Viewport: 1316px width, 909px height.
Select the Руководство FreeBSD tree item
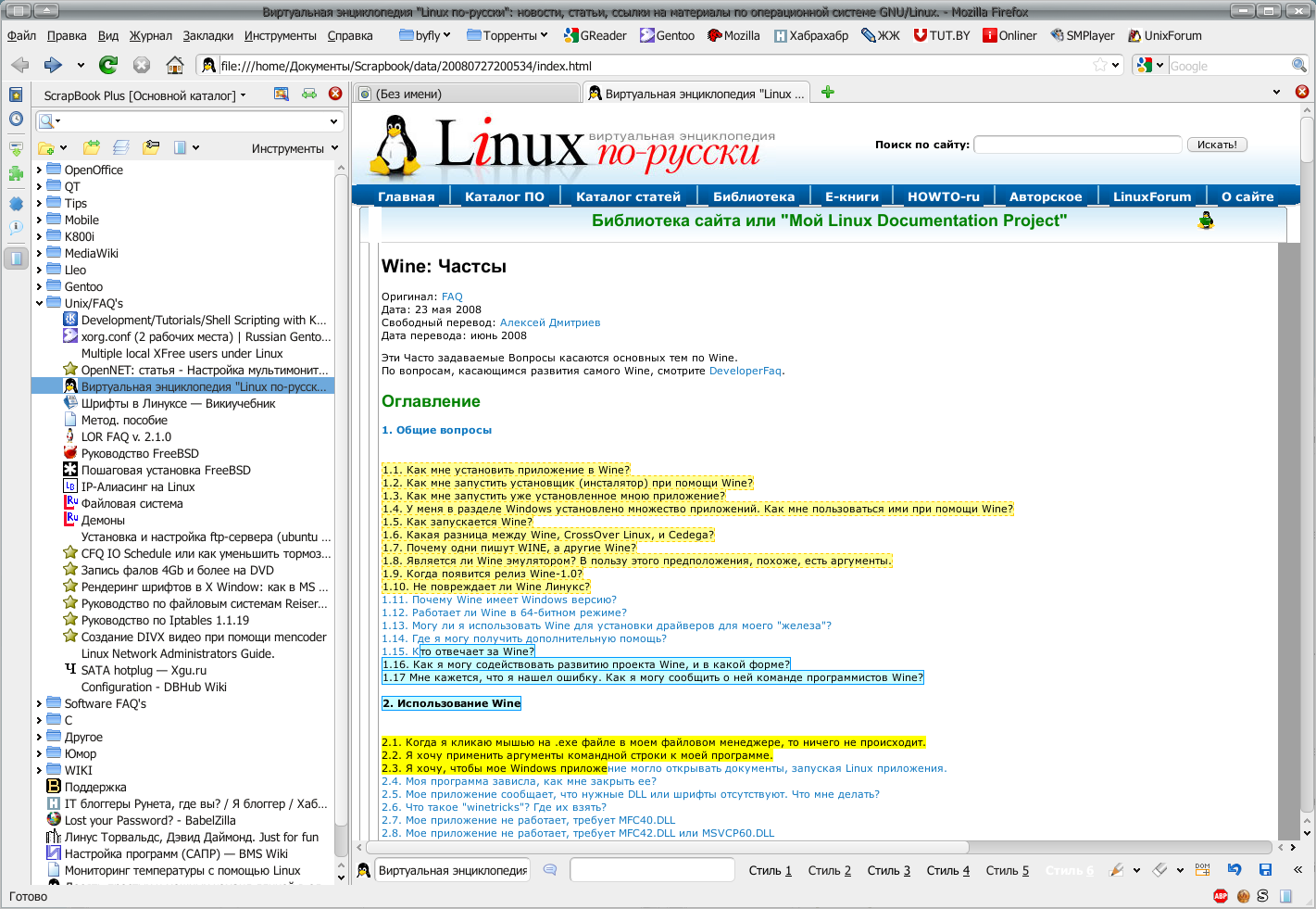[x=140, y=453]
